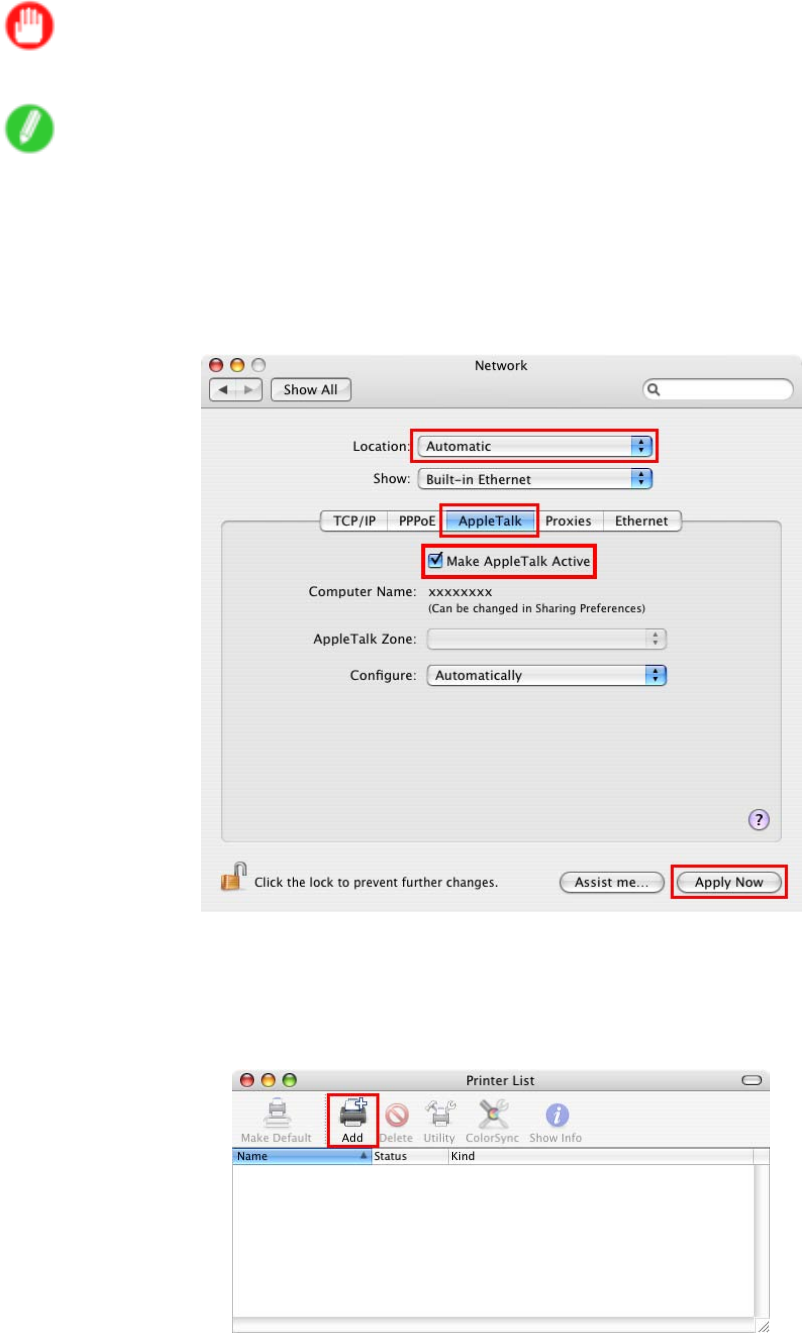Expand the Location dropdown set to Automatic

pos(535,446)
